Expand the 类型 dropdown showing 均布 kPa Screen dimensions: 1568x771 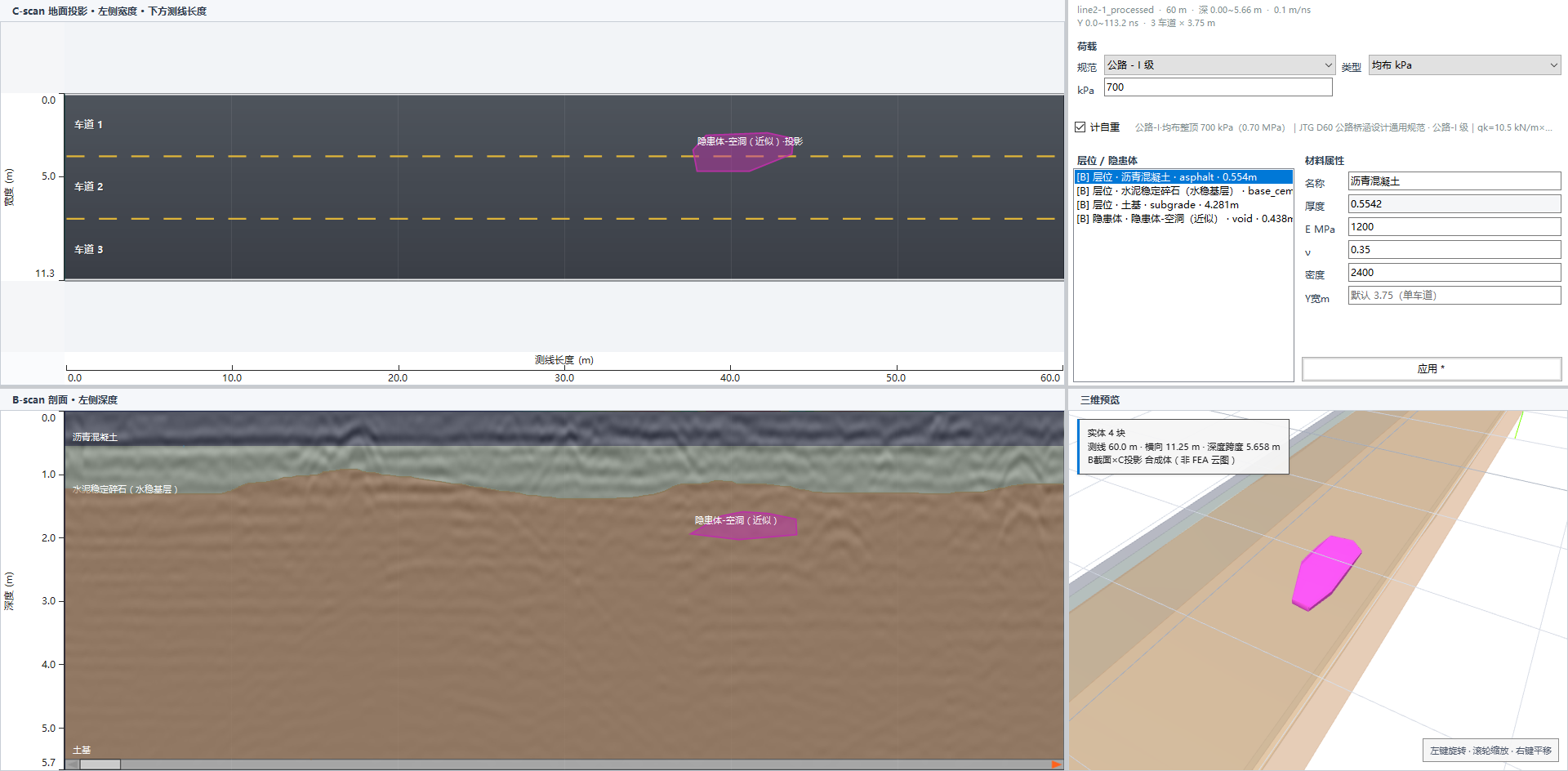[x=1465, y=65]
